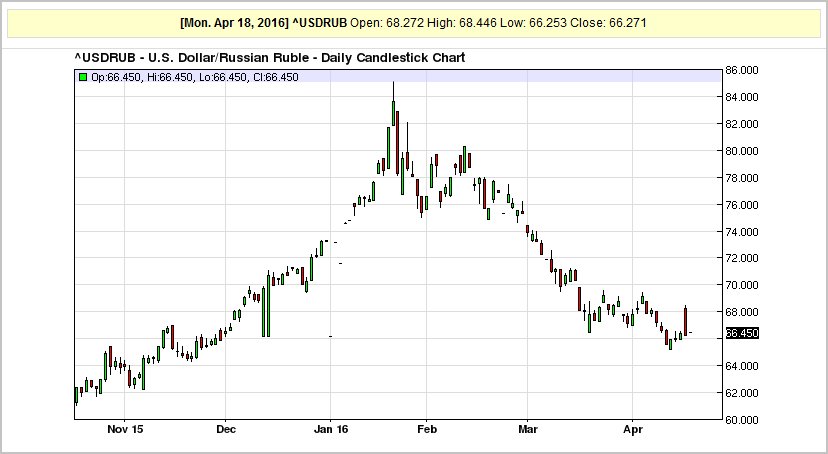This screenshot has width=828, height=454.
Task: Click the 78.000 y-axis label
Action: click(742, 178)
